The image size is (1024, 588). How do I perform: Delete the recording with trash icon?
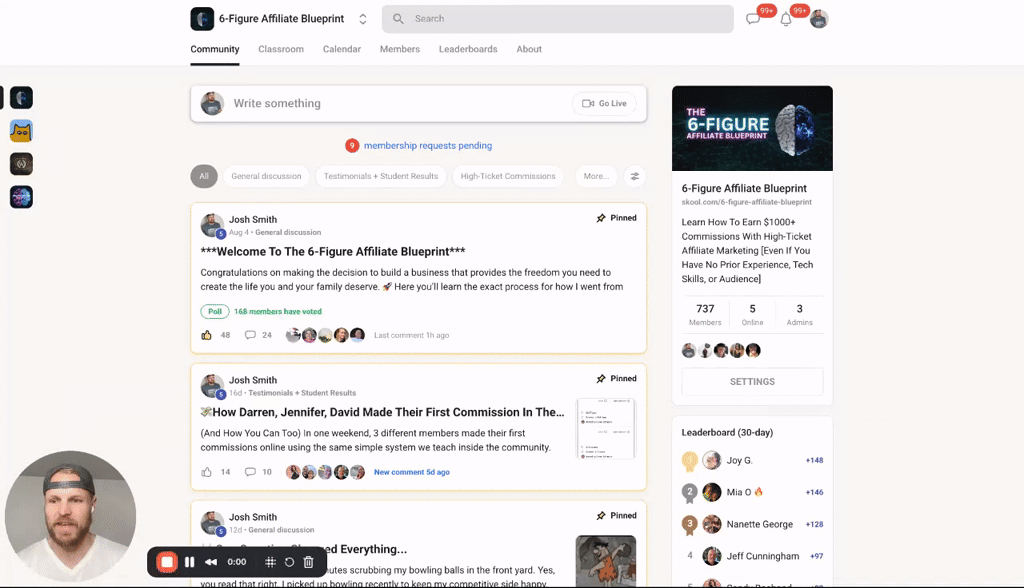coord(309,562)
